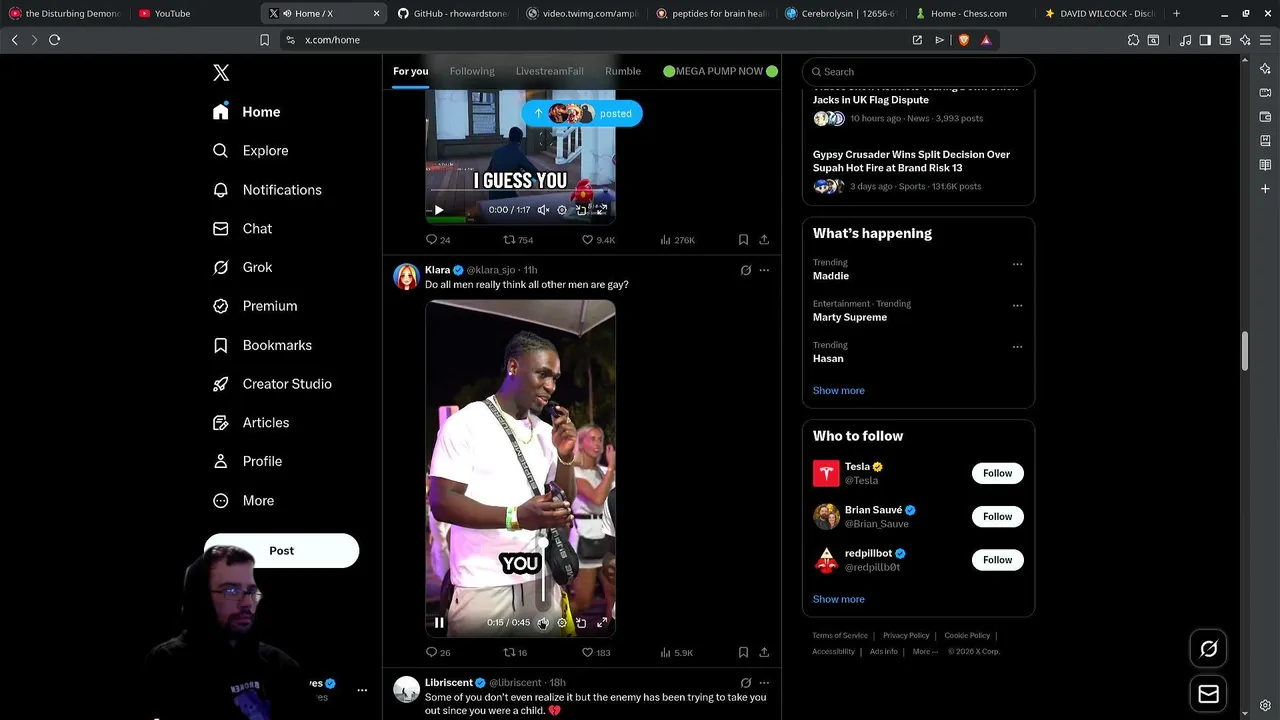View analytics showing 5.9K views on Klara's post
Screen dimensions: 1280x720
pos(677,652)
